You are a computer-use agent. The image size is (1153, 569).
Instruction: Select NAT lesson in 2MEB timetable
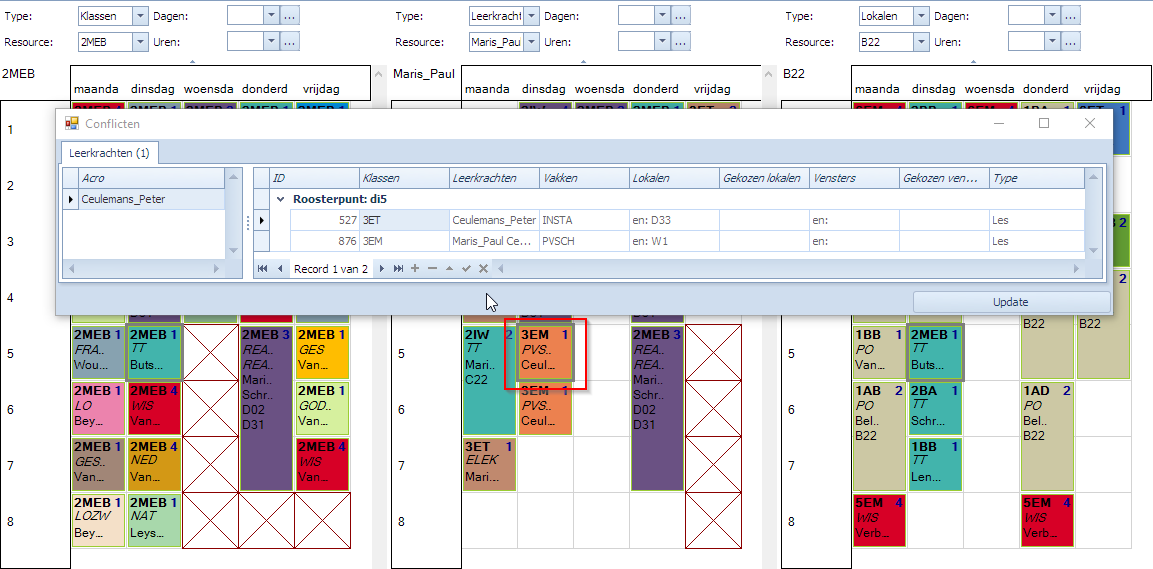[x=154, y=520]
